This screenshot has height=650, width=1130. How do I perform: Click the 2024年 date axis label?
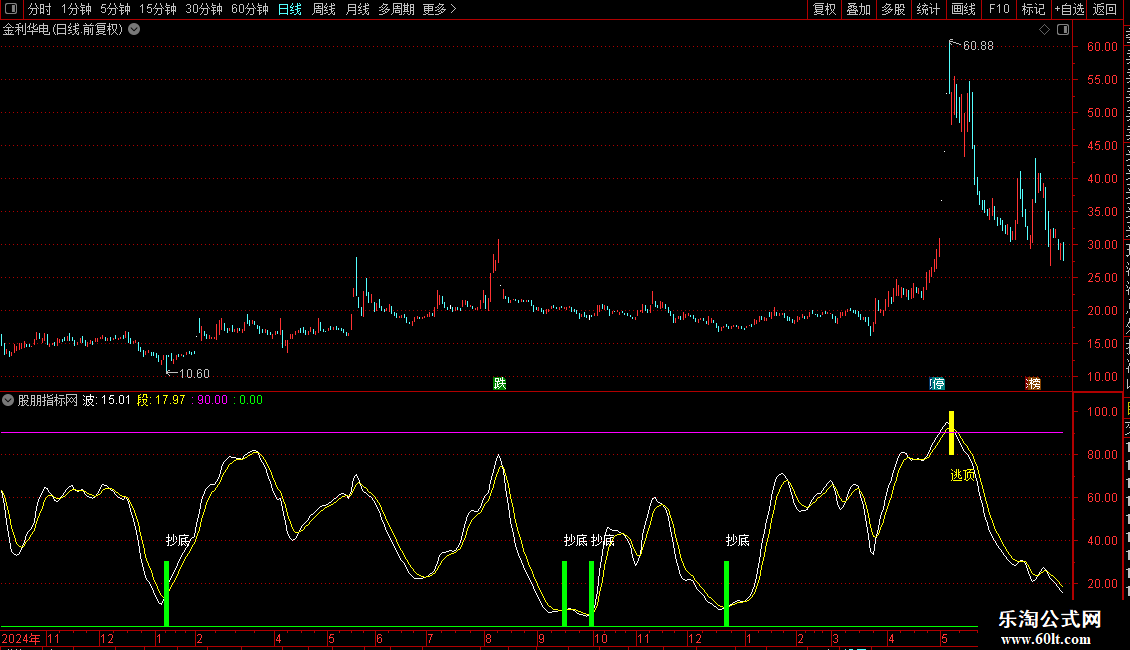(21, 639)
